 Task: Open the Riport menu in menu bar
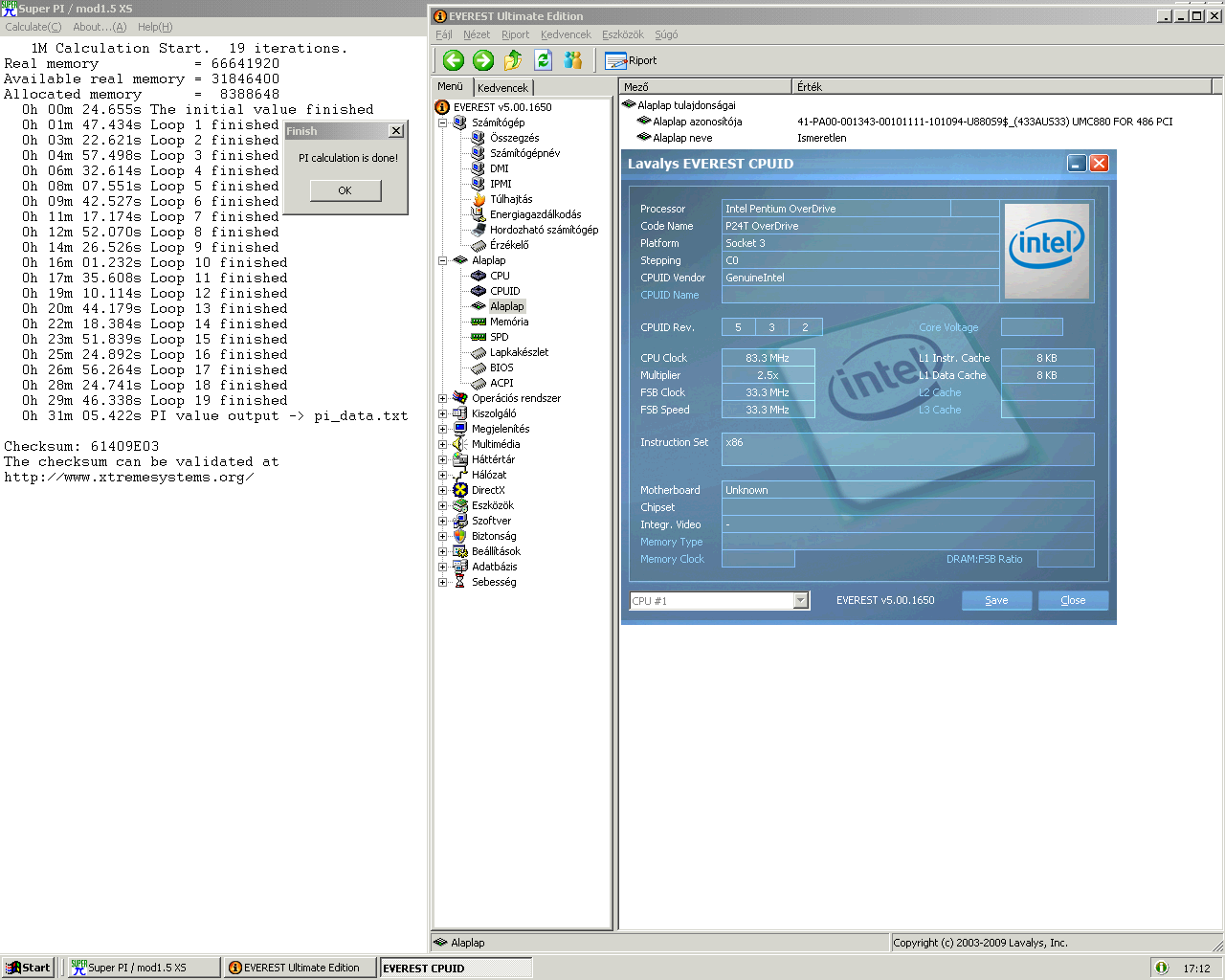click(515, 34)
